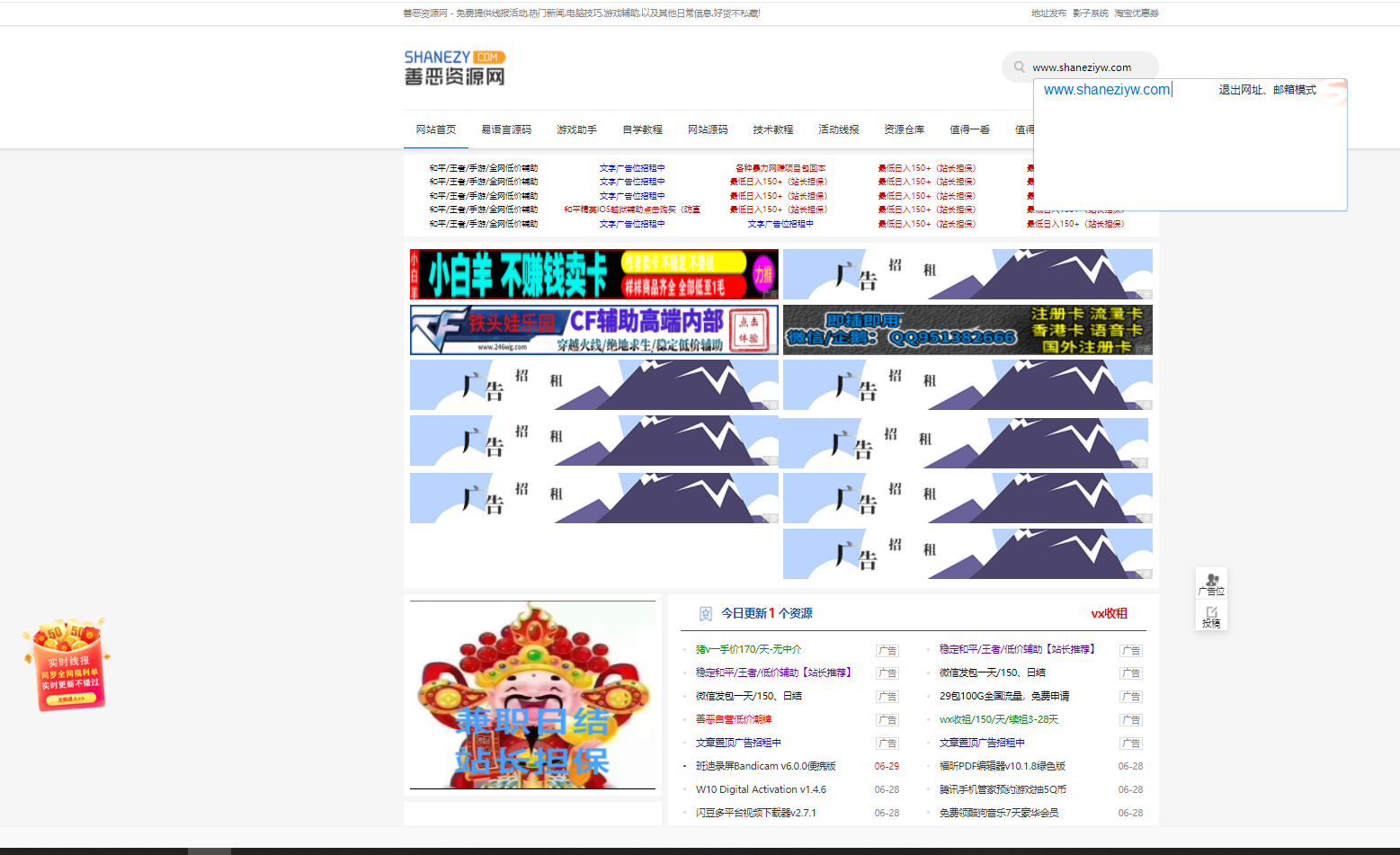Click the vx收租 link above the resource list

click(1107, 613)
